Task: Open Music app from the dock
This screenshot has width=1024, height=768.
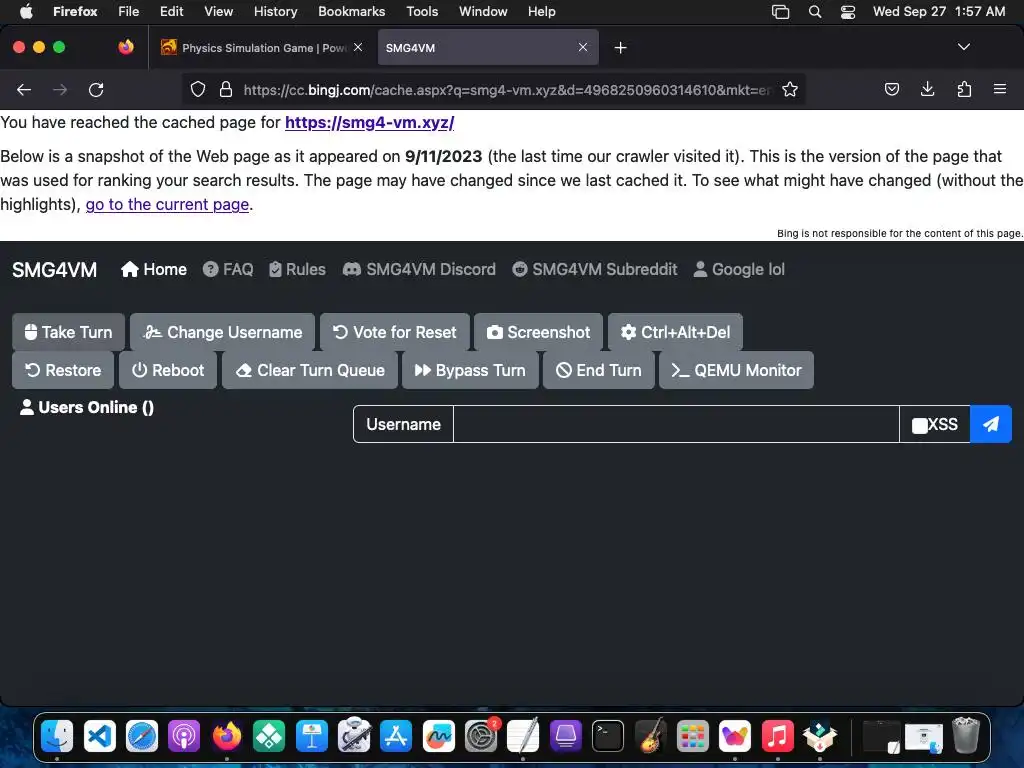Action: click(777, 737)
